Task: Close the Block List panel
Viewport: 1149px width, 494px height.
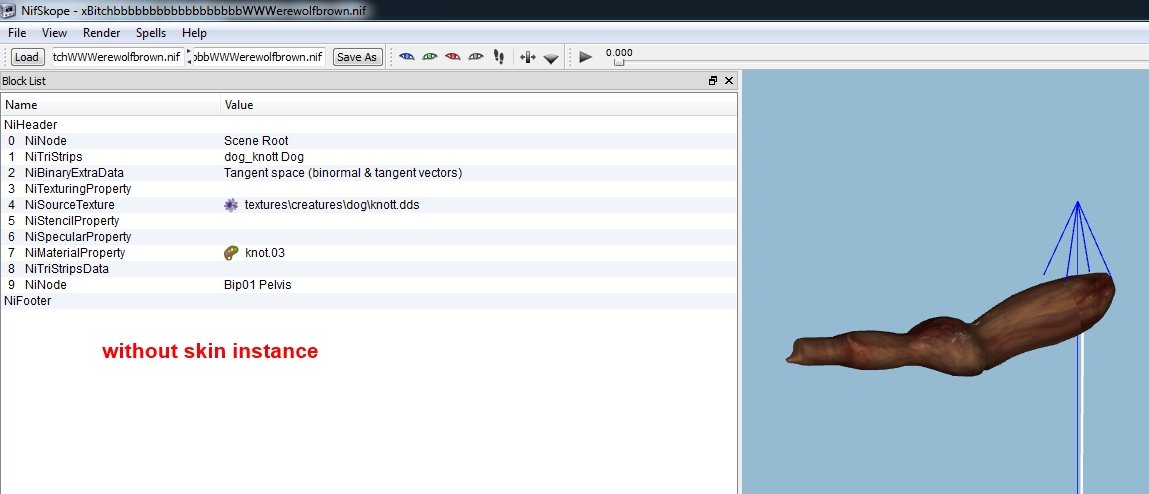Action: (728, 81)
